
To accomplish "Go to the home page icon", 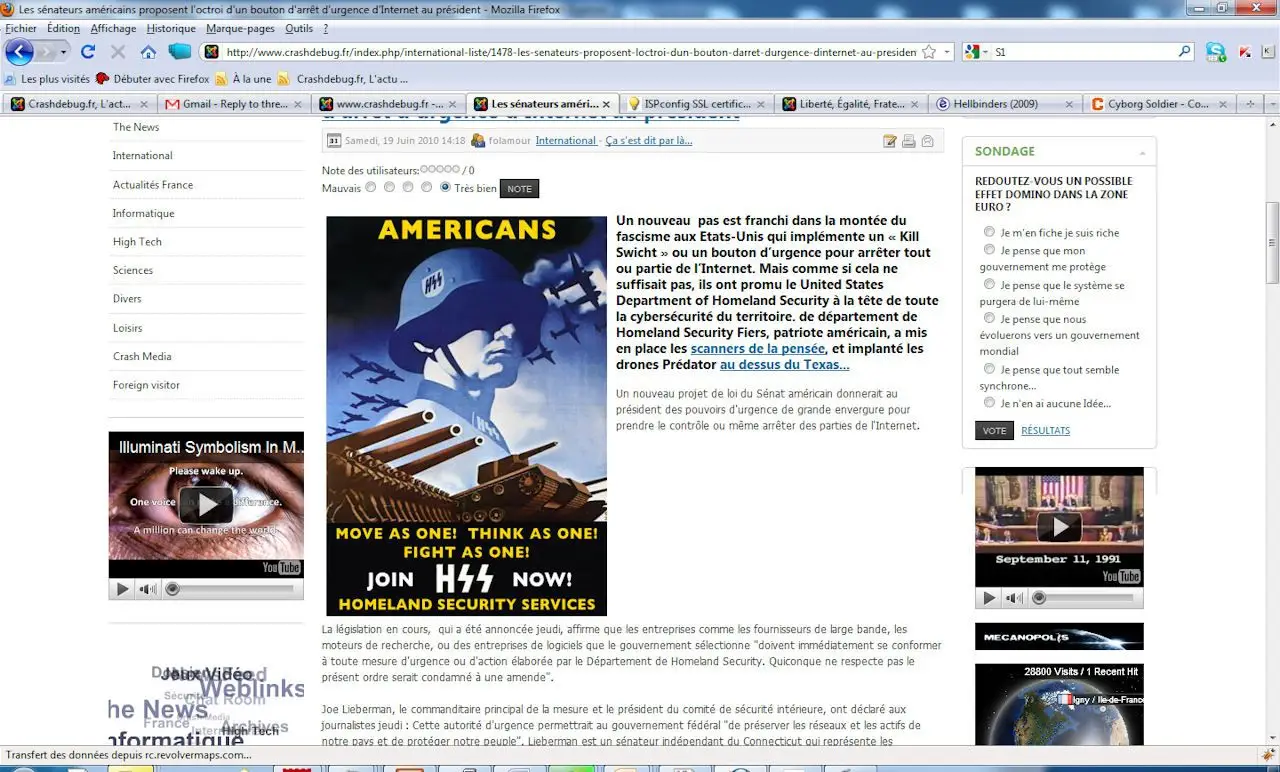I will pos(148,52).
